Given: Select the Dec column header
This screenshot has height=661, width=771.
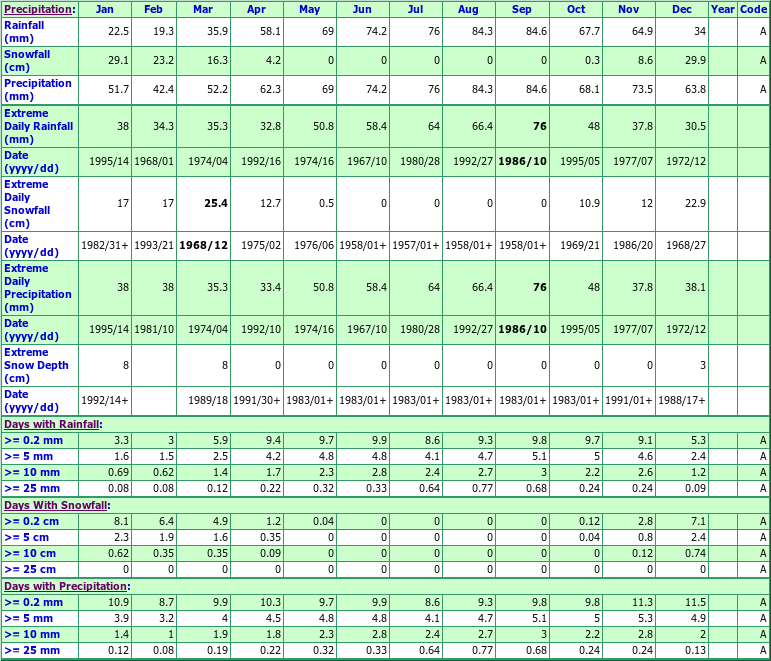Looking at the screenshot, I should (x=682, y=9).
